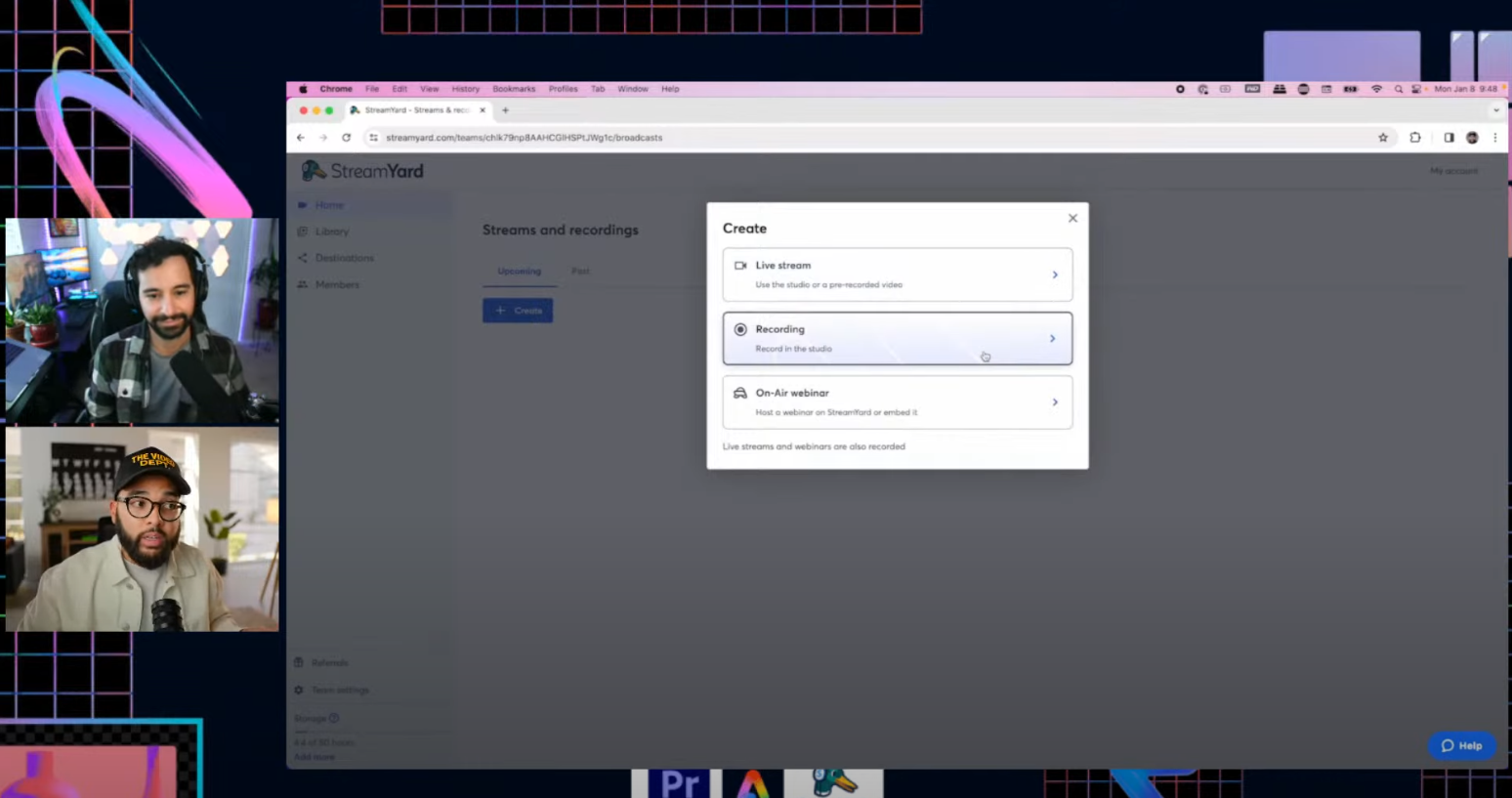Open the tab search dropdown arrow
Viewport: 1512px width, 798px height.
click(1495, 110)
